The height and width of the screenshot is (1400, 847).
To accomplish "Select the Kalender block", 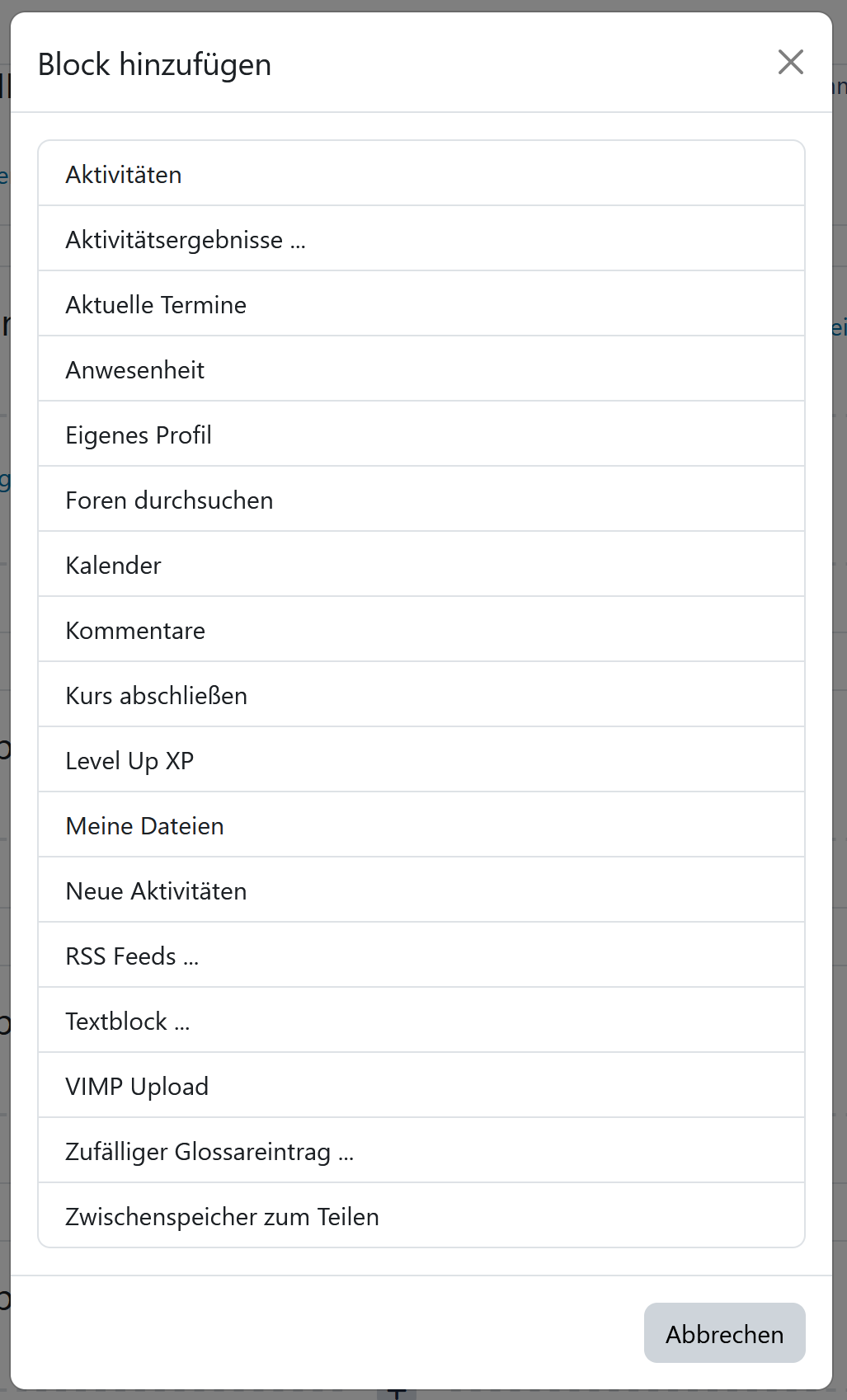I will [114, 566].
